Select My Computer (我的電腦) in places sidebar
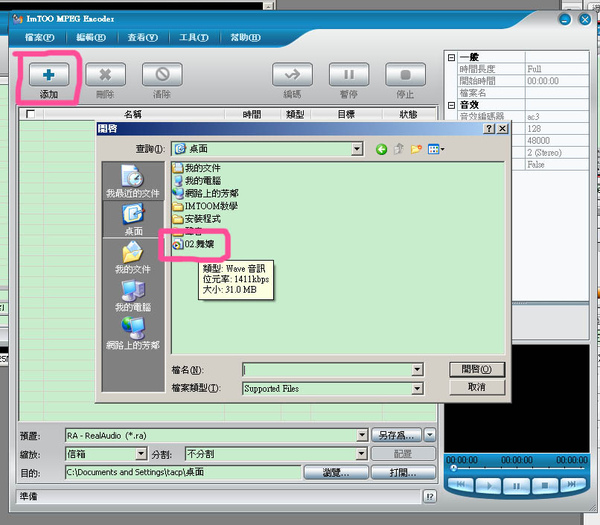 pos(133,296)
